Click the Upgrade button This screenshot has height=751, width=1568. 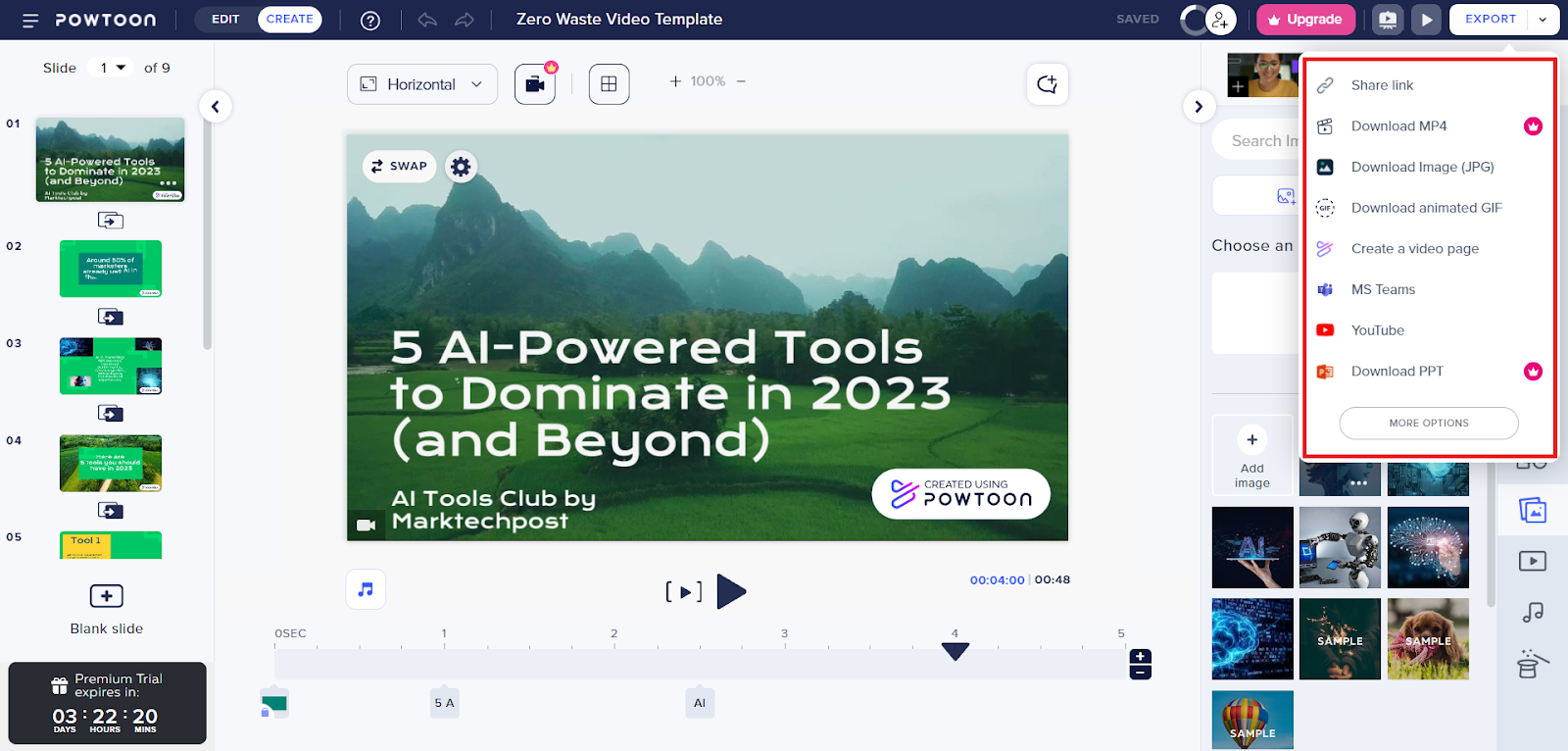click(1304, 20)
